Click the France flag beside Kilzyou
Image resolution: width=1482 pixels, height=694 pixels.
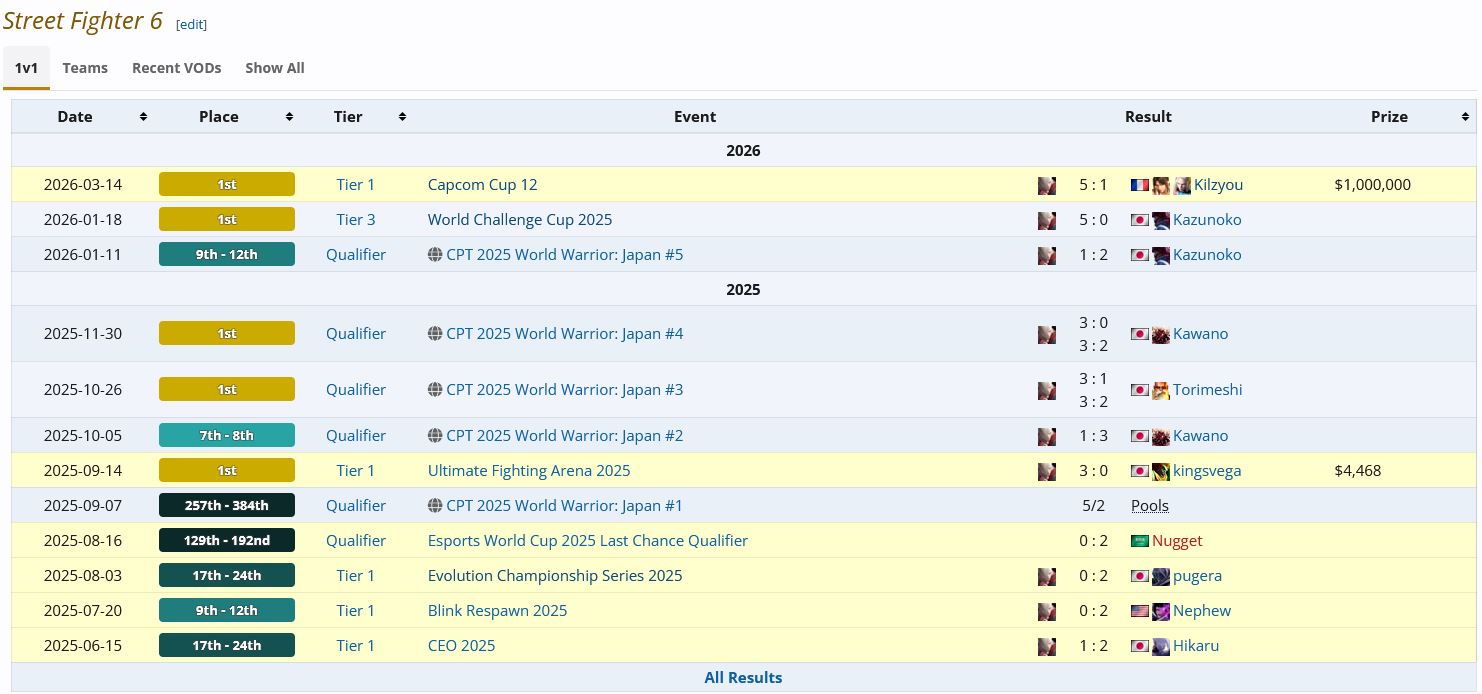click(1140, 185)
